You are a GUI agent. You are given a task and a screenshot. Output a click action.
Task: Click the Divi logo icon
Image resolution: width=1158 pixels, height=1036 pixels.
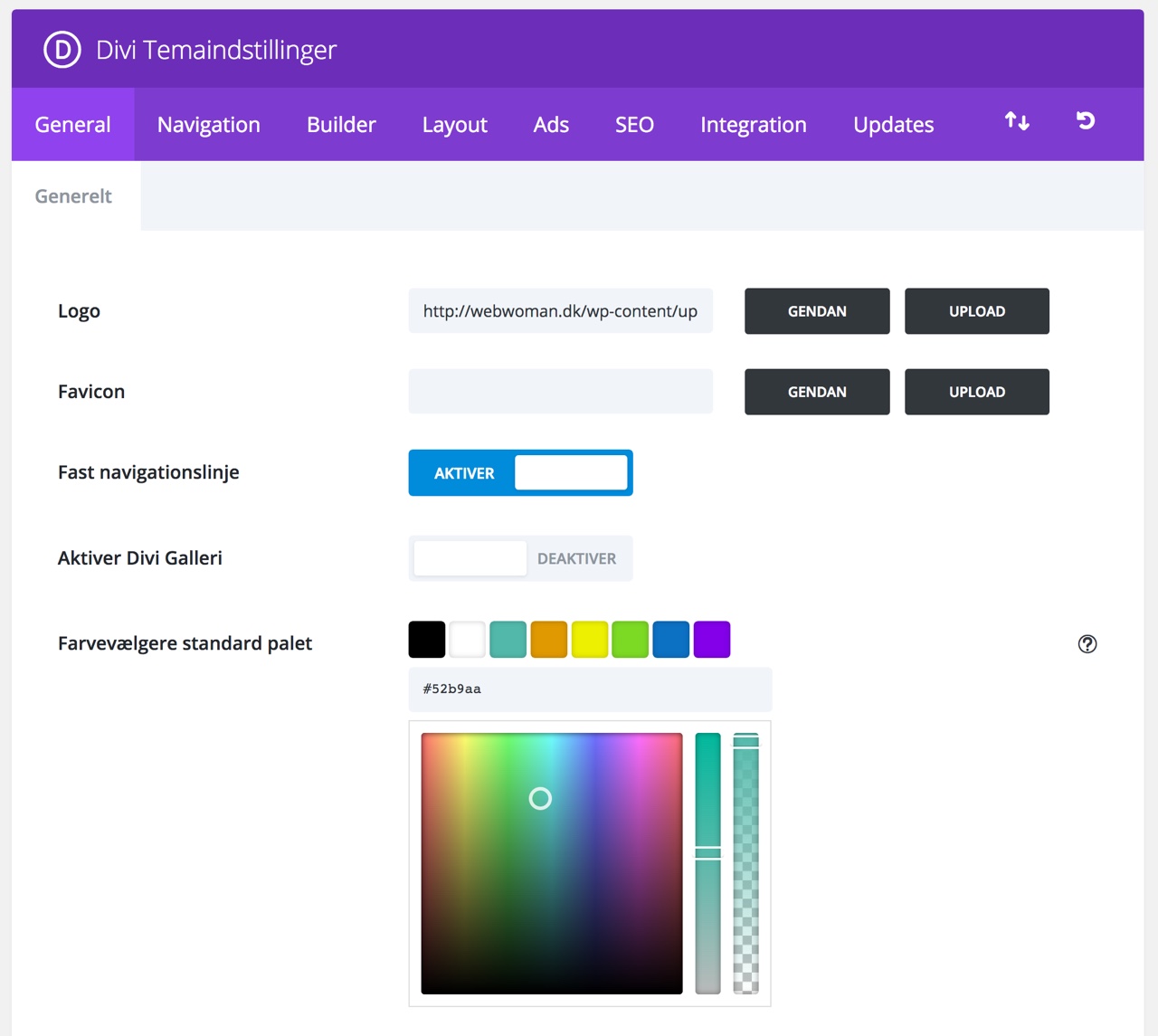62,50
